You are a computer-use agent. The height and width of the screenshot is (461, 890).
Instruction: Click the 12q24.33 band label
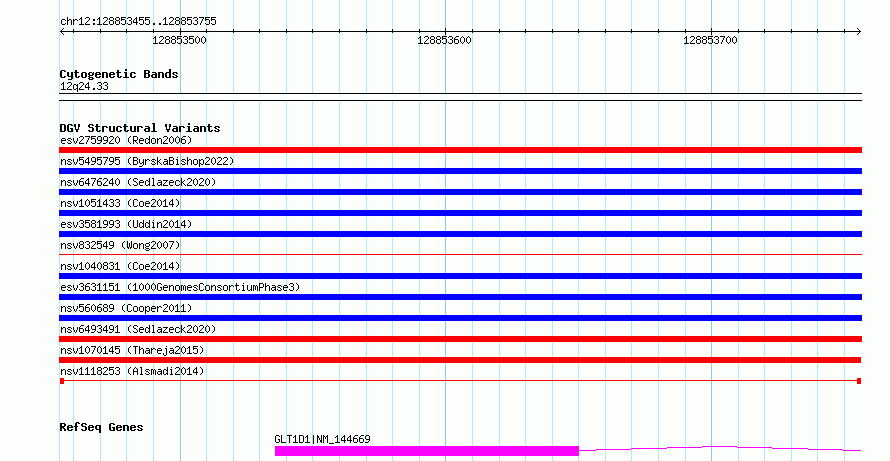click(x=84, y=86)
